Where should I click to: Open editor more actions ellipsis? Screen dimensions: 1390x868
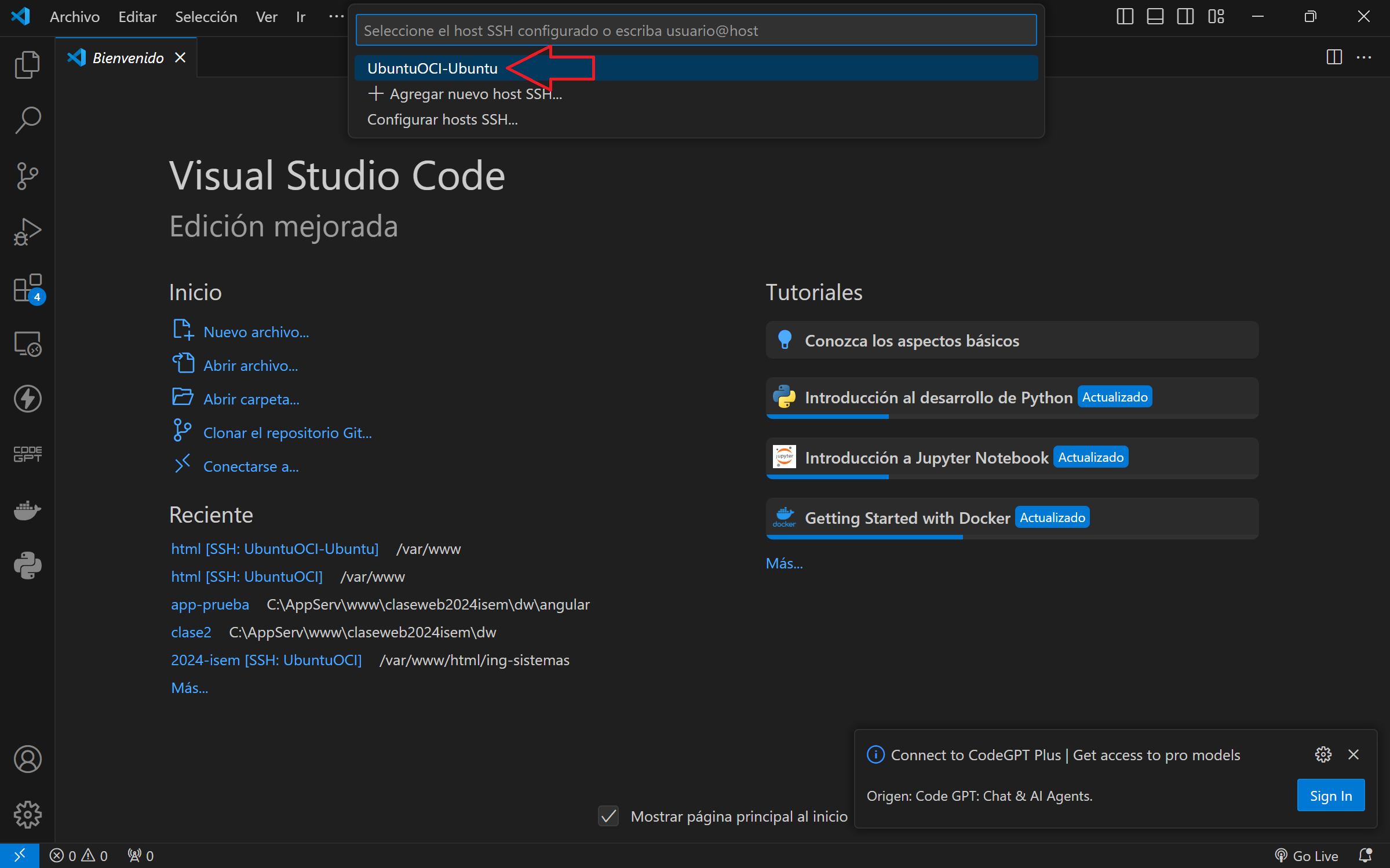coord(1364,57)
